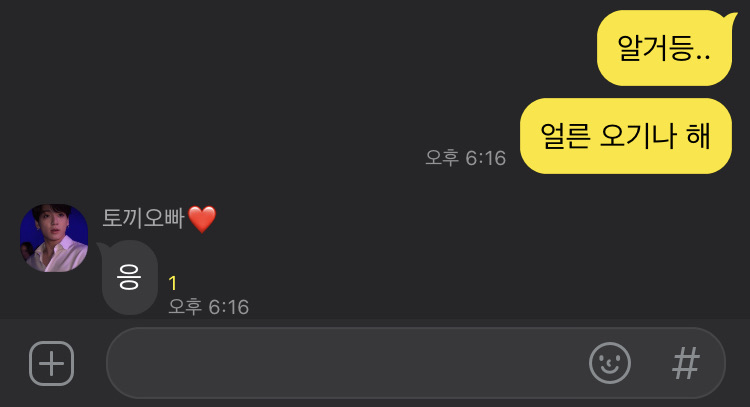Click the tail of the gray 응 bubble
750x407 pixels.
click(x=102, y=246)
